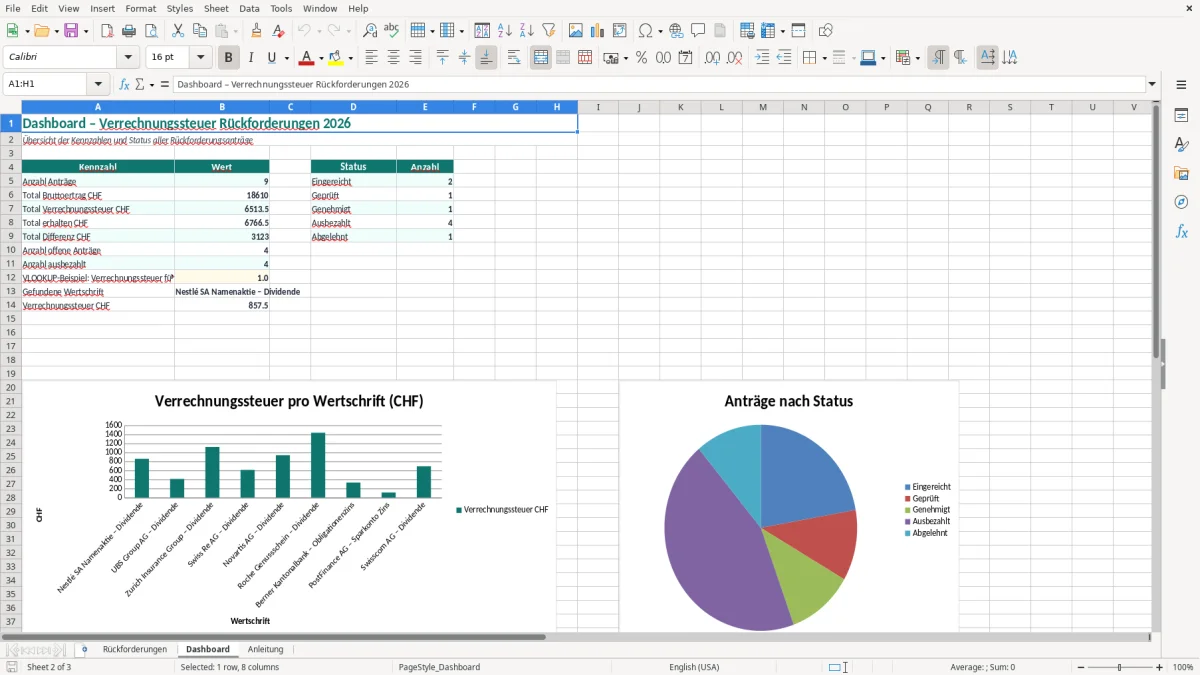This screenshot has width=1200, height=675.
Task: Click the PageStyle_Dashboard status bar field
Action: (x=439, y=667)
